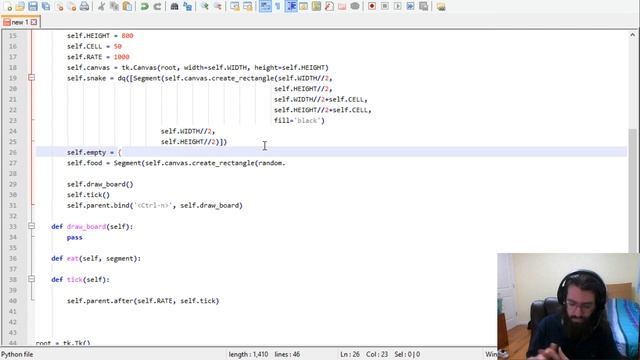Open the Function List panel
Screen dimensions: 640x360
point(329,6)
